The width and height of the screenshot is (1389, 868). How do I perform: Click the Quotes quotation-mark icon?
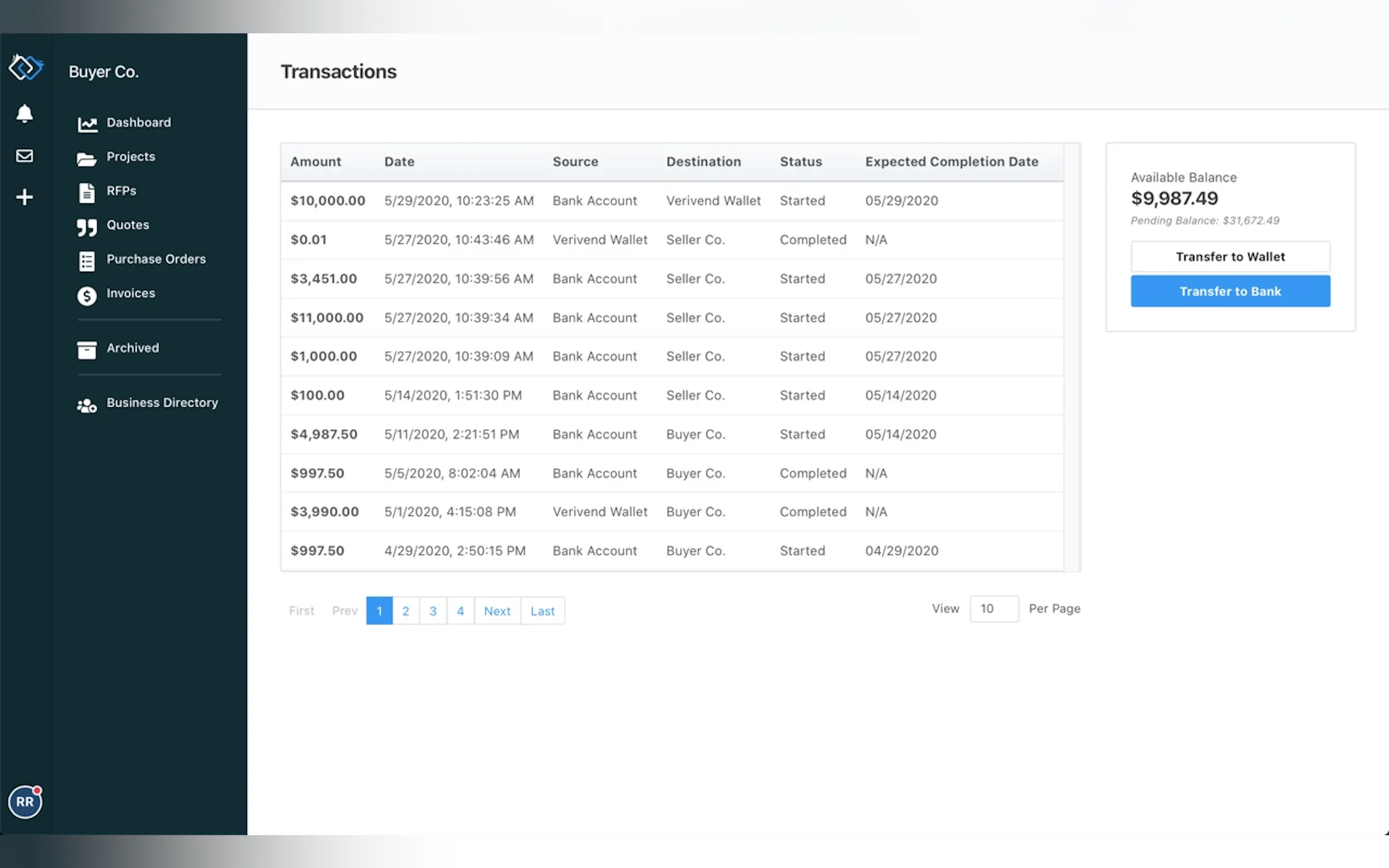tap(87, 227)
